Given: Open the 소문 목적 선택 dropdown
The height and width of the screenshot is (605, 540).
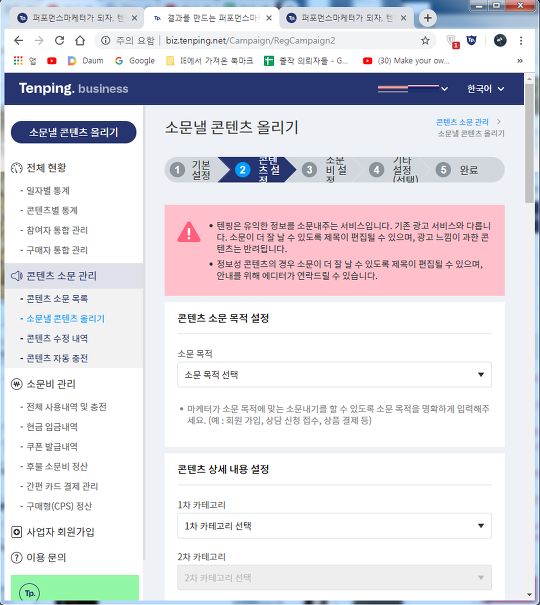Looking at the screenshot, I should 334,375.
